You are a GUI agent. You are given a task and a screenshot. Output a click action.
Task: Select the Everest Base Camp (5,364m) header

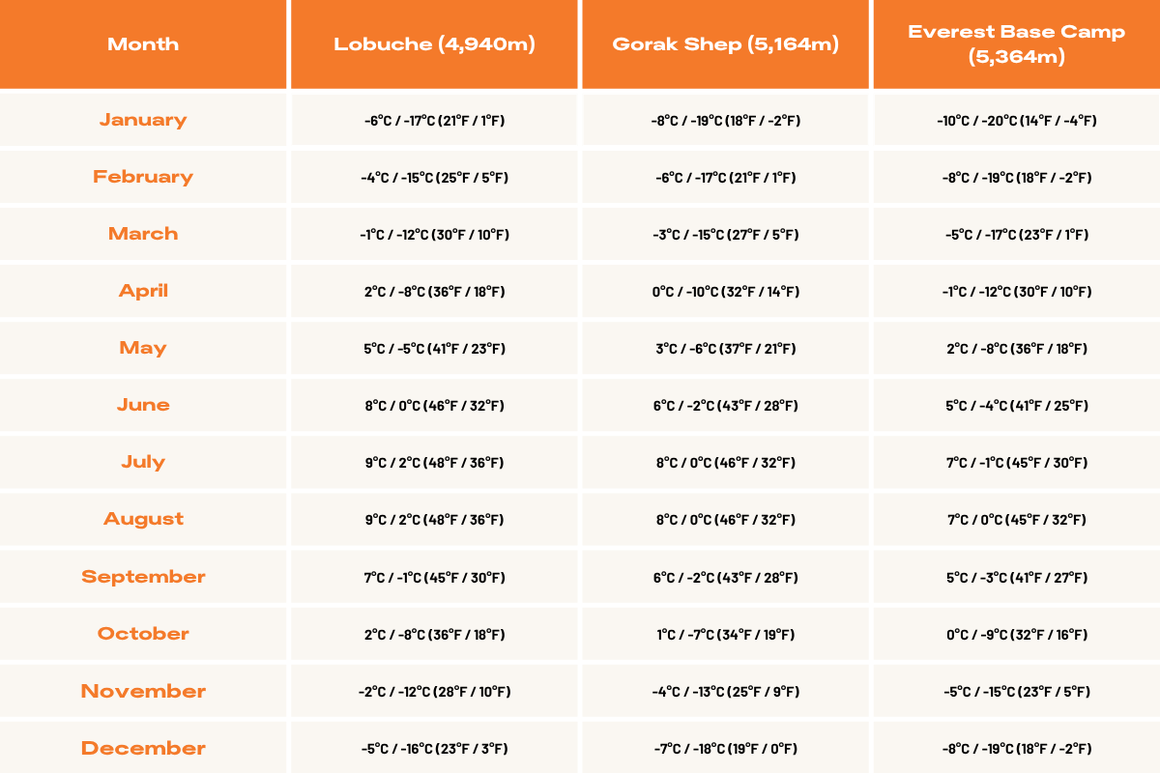coord(1016,44)
